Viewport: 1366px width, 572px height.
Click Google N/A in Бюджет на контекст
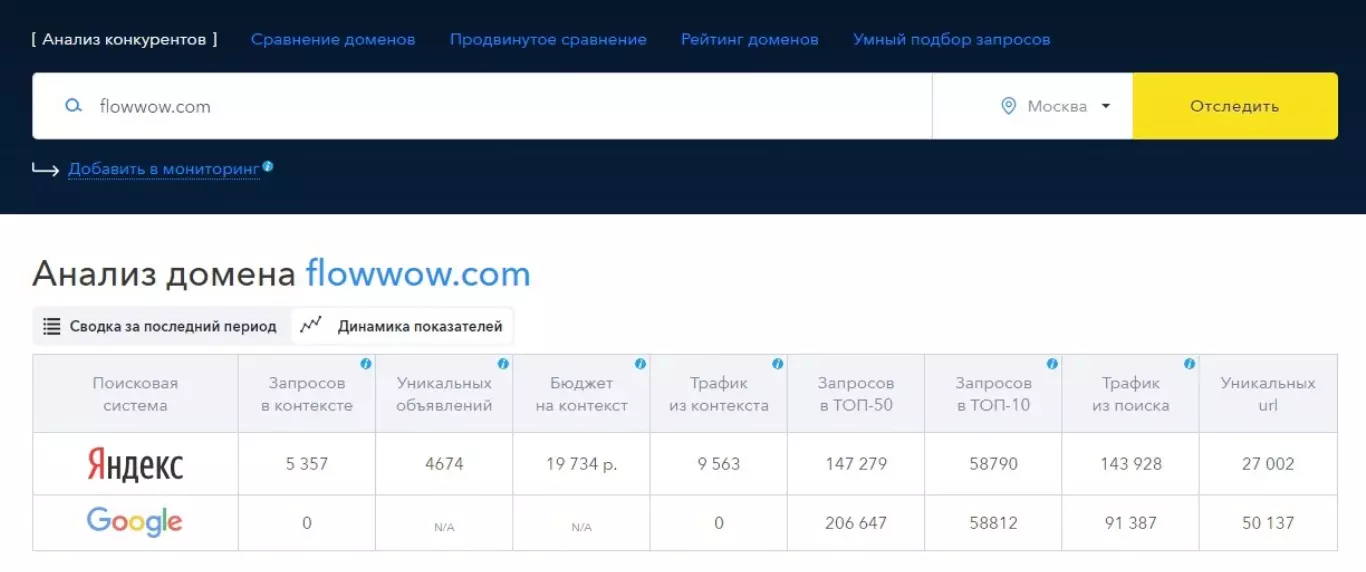(x=581, y=527)
